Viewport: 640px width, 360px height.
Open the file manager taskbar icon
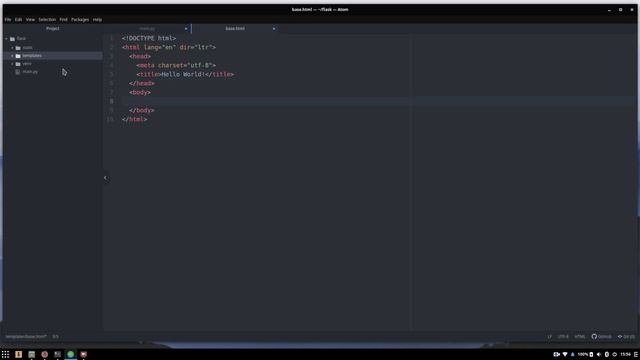[31, 354]
